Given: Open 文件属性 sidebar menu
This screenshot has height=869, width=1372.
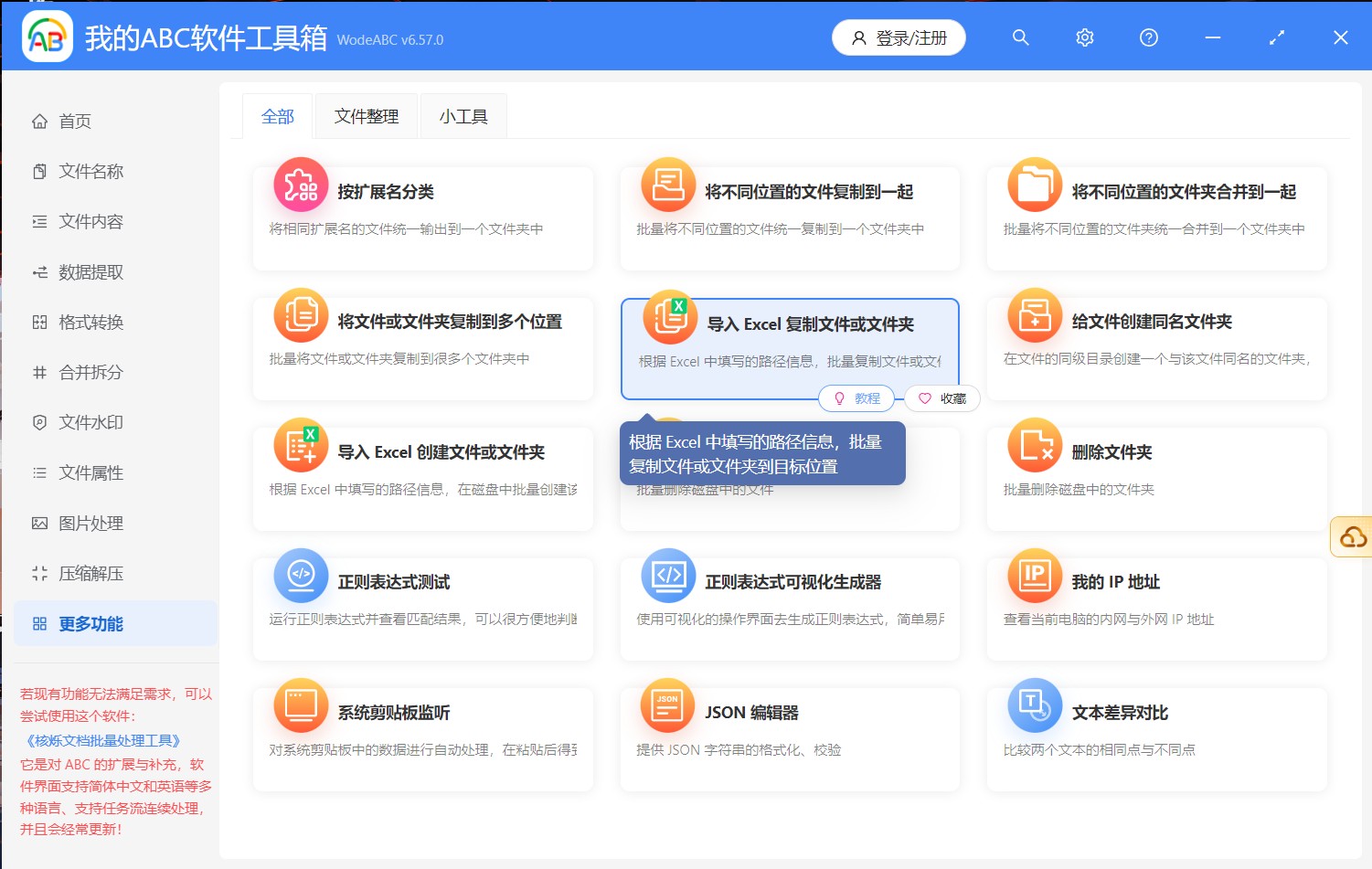Looking at the screenshot, I should pos(116,473).
